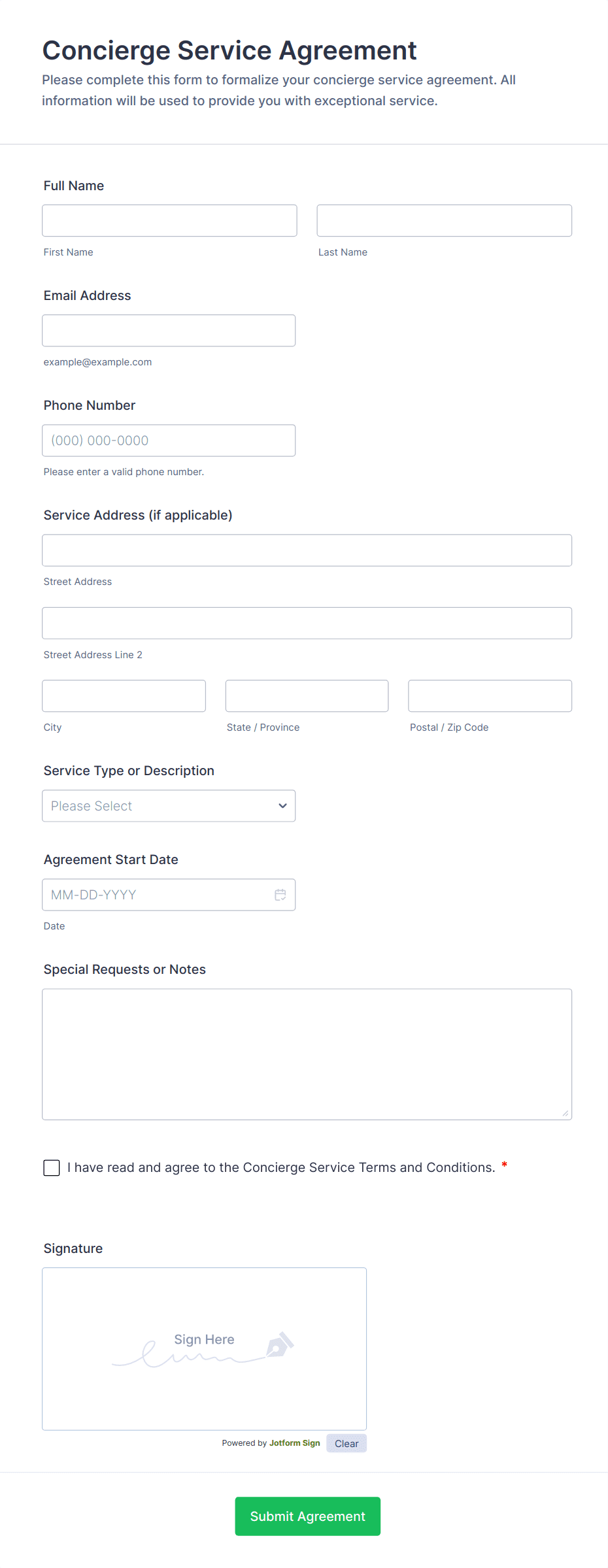Select the Email Address input field
Viewport: 608px width, 1568px height.
(169, 330)
